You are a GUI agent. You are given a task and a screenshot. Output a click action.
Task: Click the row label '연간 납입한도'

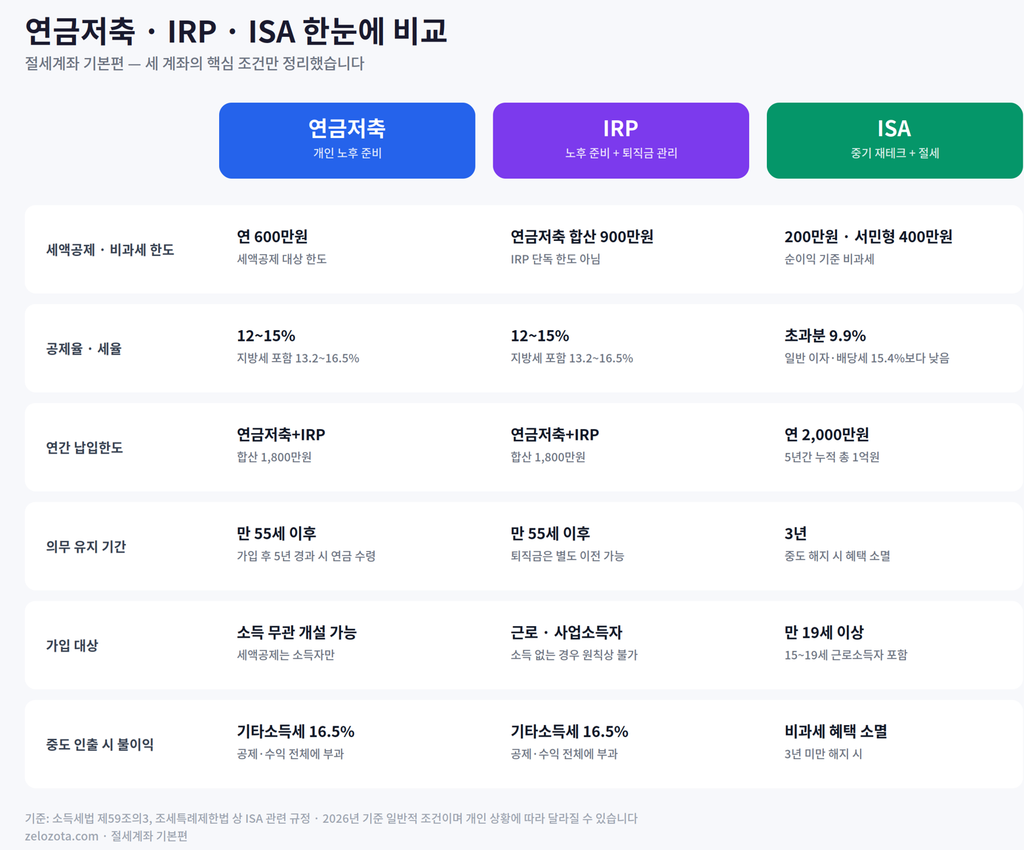coord(84,448)
